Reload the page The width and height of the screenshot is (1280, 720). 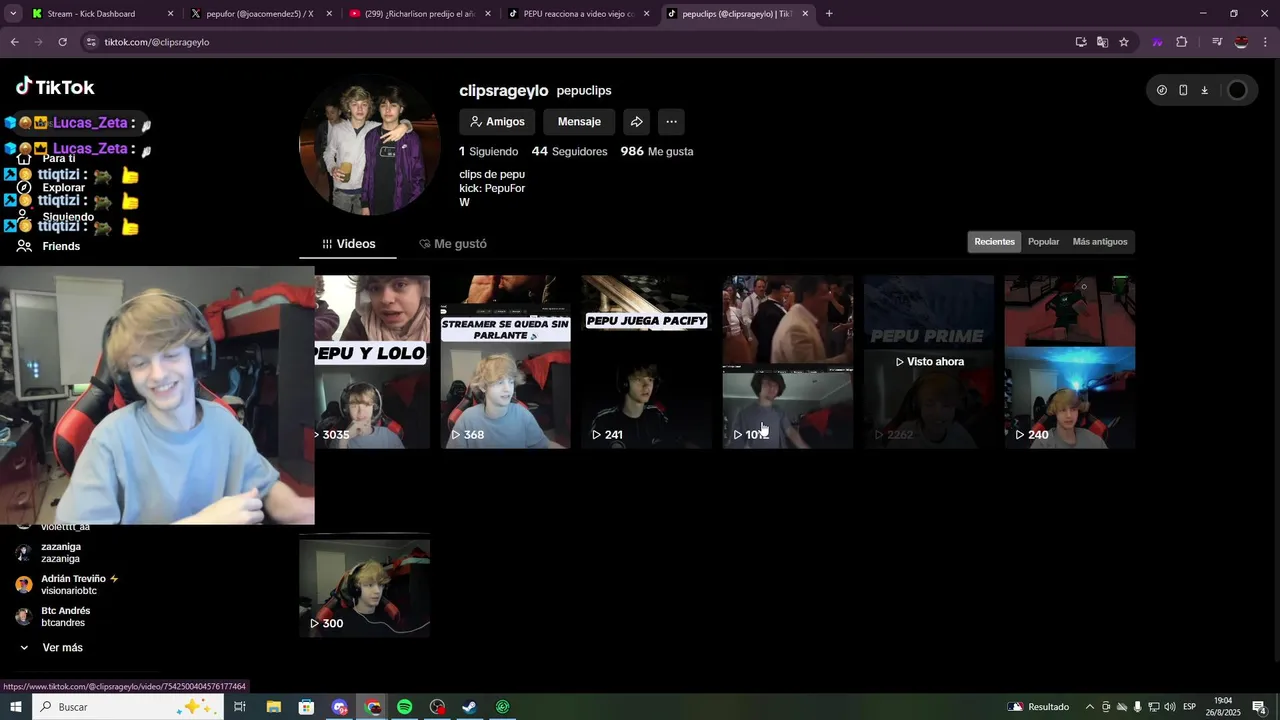62,42
